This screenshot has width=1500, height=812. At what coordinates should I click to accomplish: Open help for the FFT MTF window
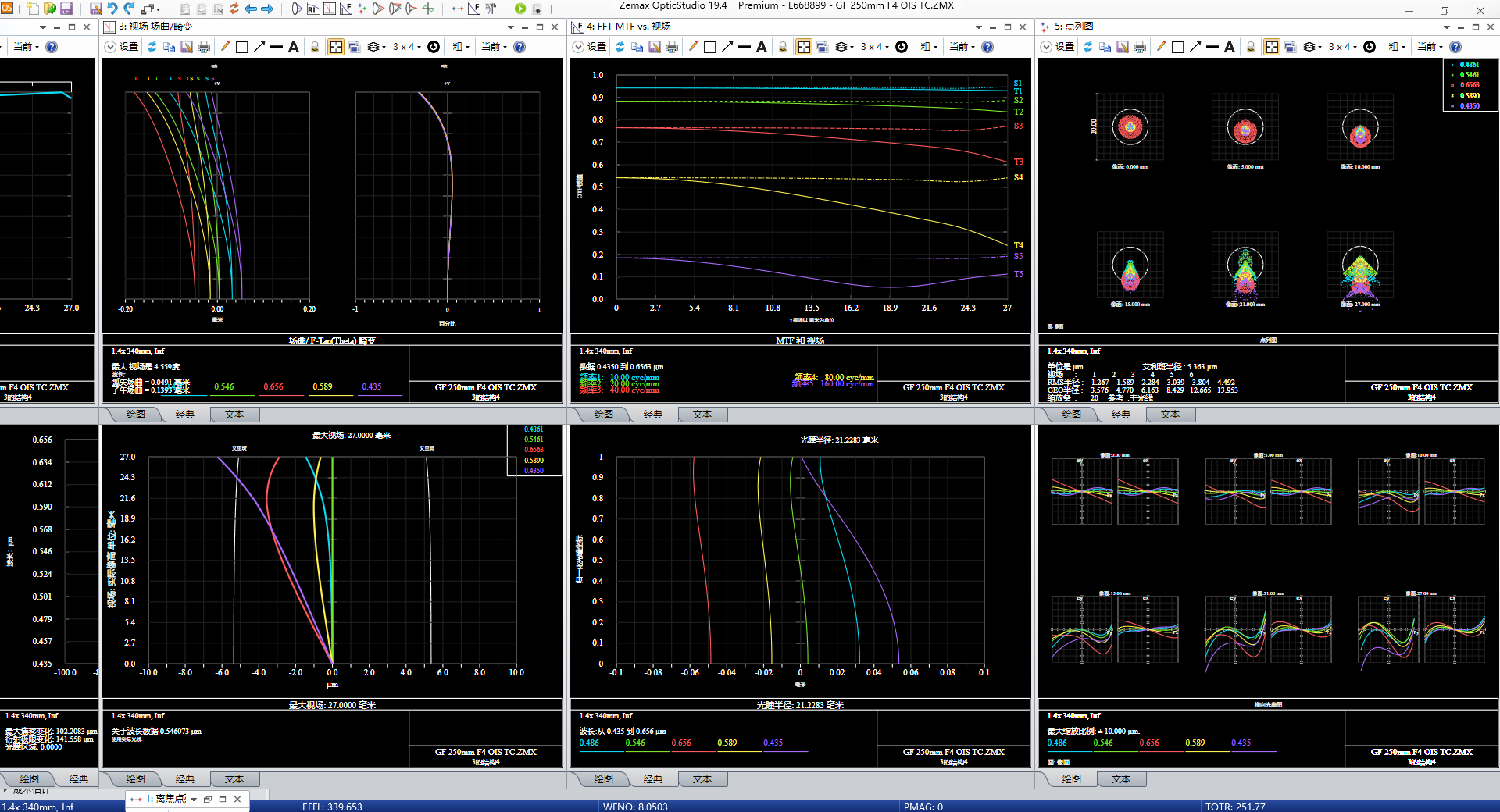(x=987, y=47)
